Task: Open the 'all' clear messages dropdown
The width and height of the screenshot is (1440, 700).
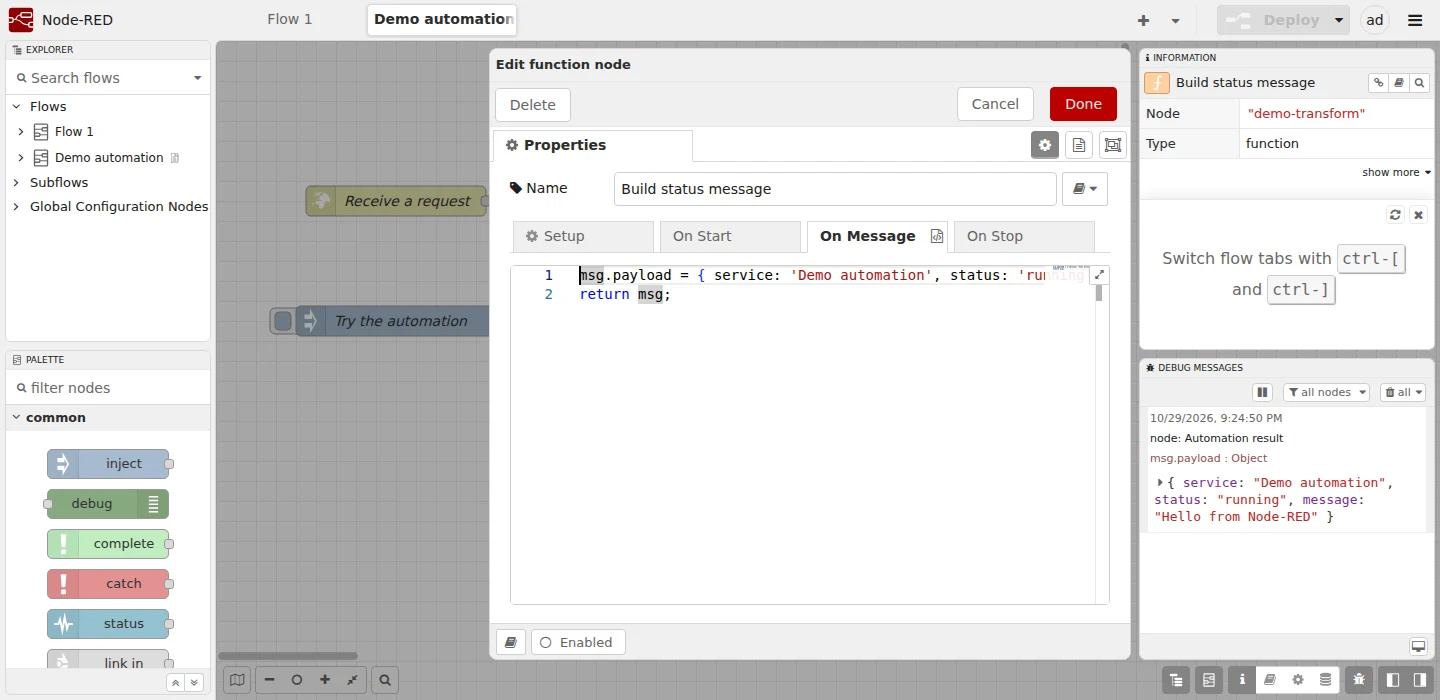Action: 1402,393
